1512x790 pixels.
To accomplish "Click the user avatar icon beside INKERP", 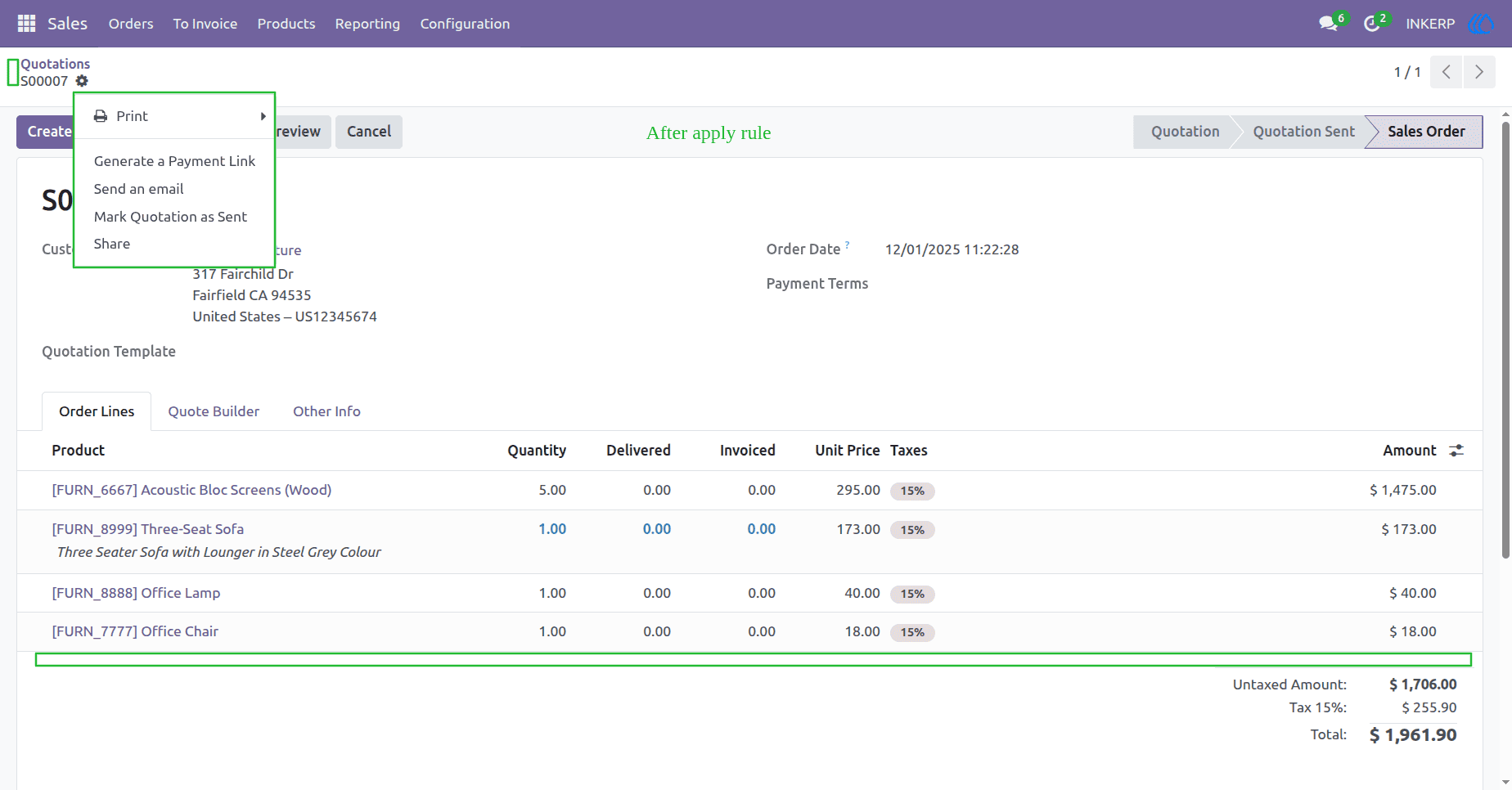I will click(x=1481, y=24).
